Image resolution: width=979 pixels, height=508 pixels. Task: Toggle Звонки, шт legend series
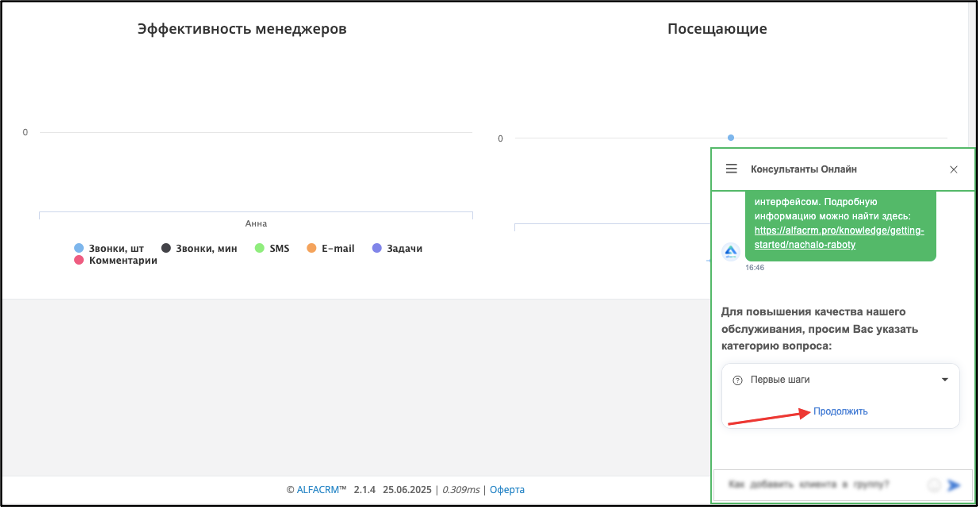click(109, 248)
